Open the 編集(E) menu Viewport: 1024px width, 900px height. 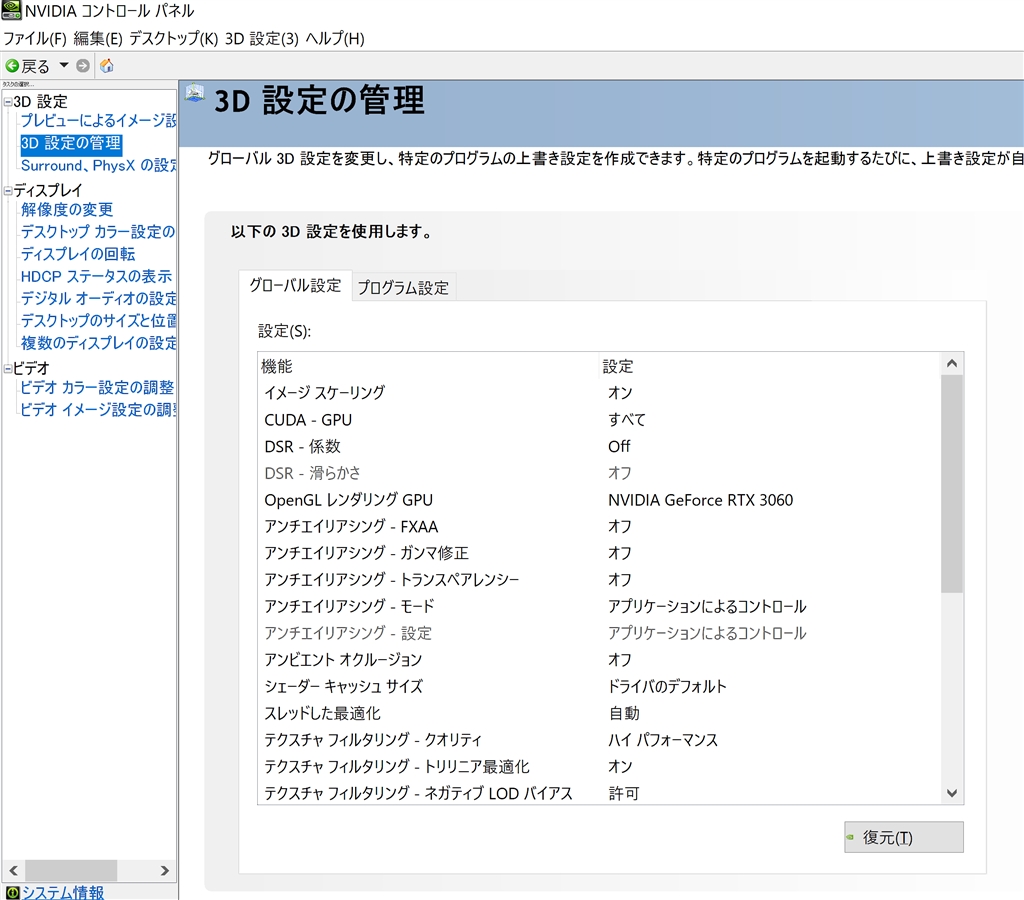coord(98,39)
